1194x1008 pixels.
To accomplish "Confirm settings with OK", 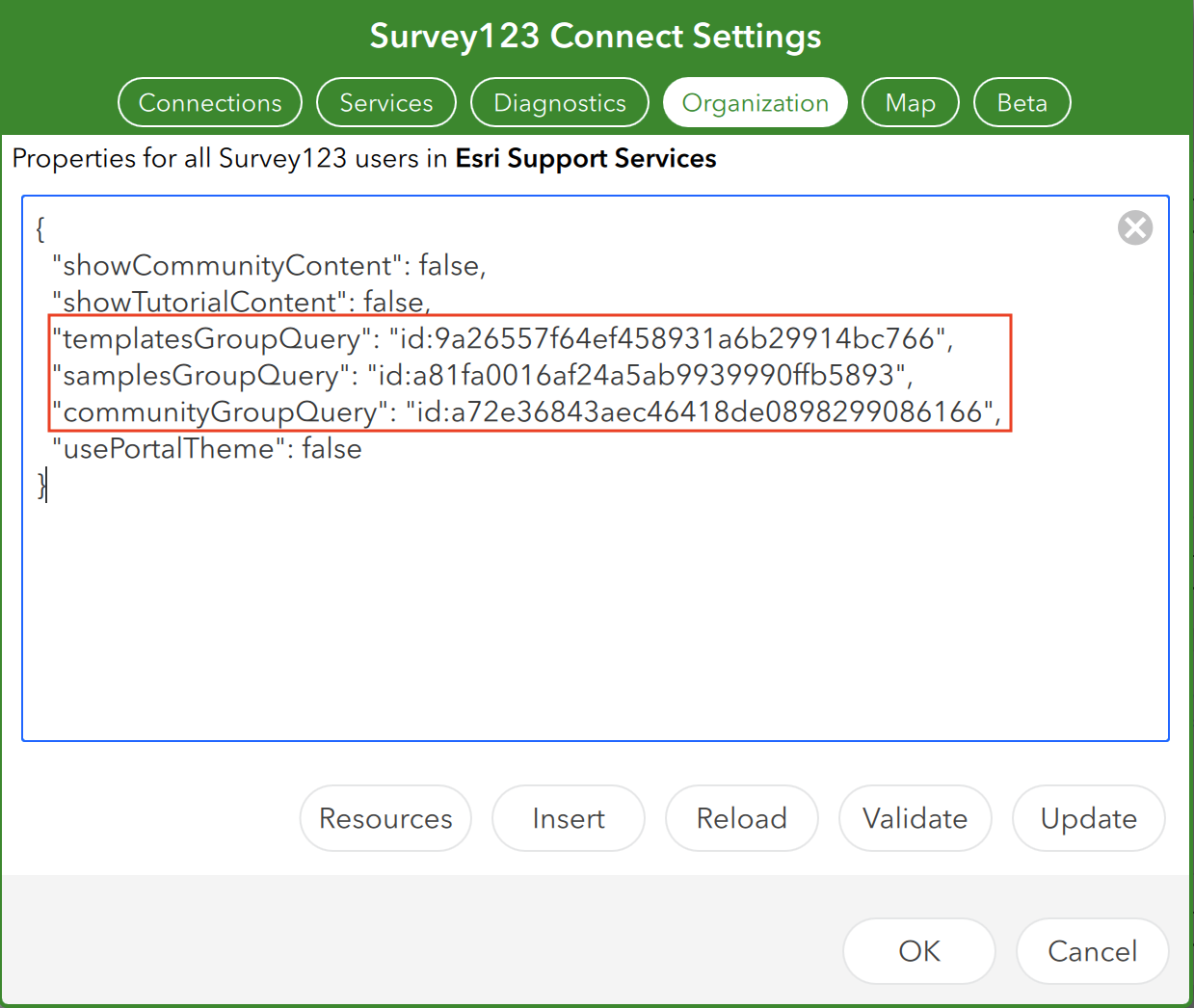I will click(919, 951).
